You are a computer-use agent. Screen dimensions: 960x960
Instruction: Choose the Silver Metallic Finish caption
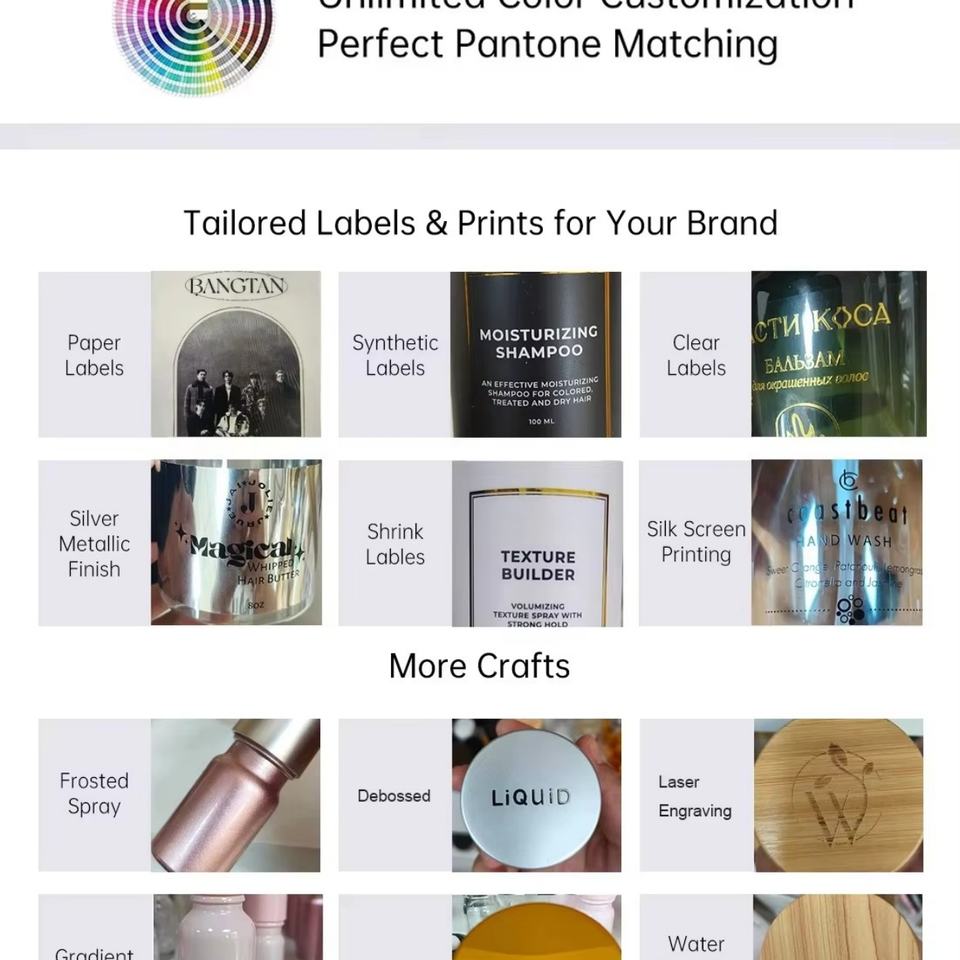[x=94, y=544]
